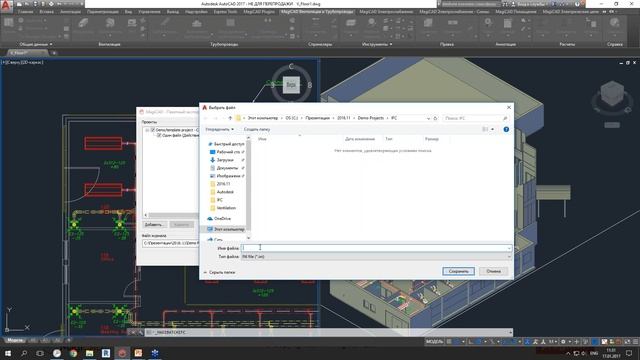Open the Тип файла combo box
The width and height of the screenshot is (640, 360).
(x=376, y=257)
